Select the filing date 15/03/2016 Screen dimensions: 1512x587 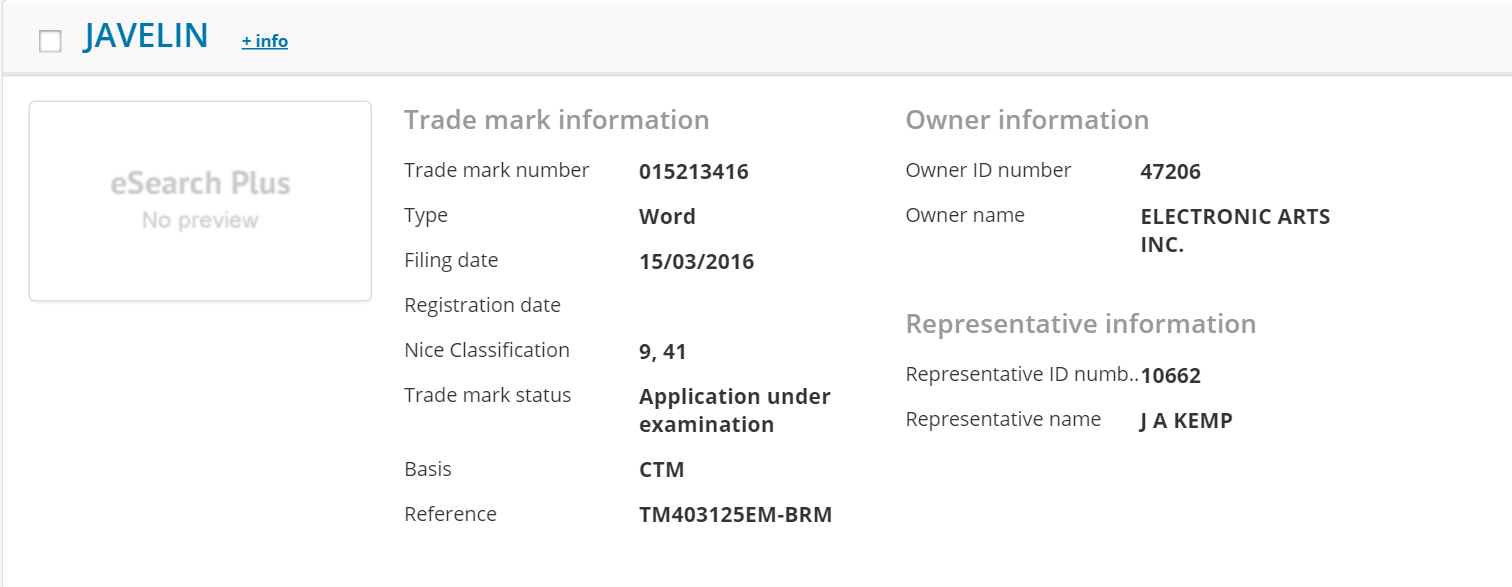pos(696,262)
